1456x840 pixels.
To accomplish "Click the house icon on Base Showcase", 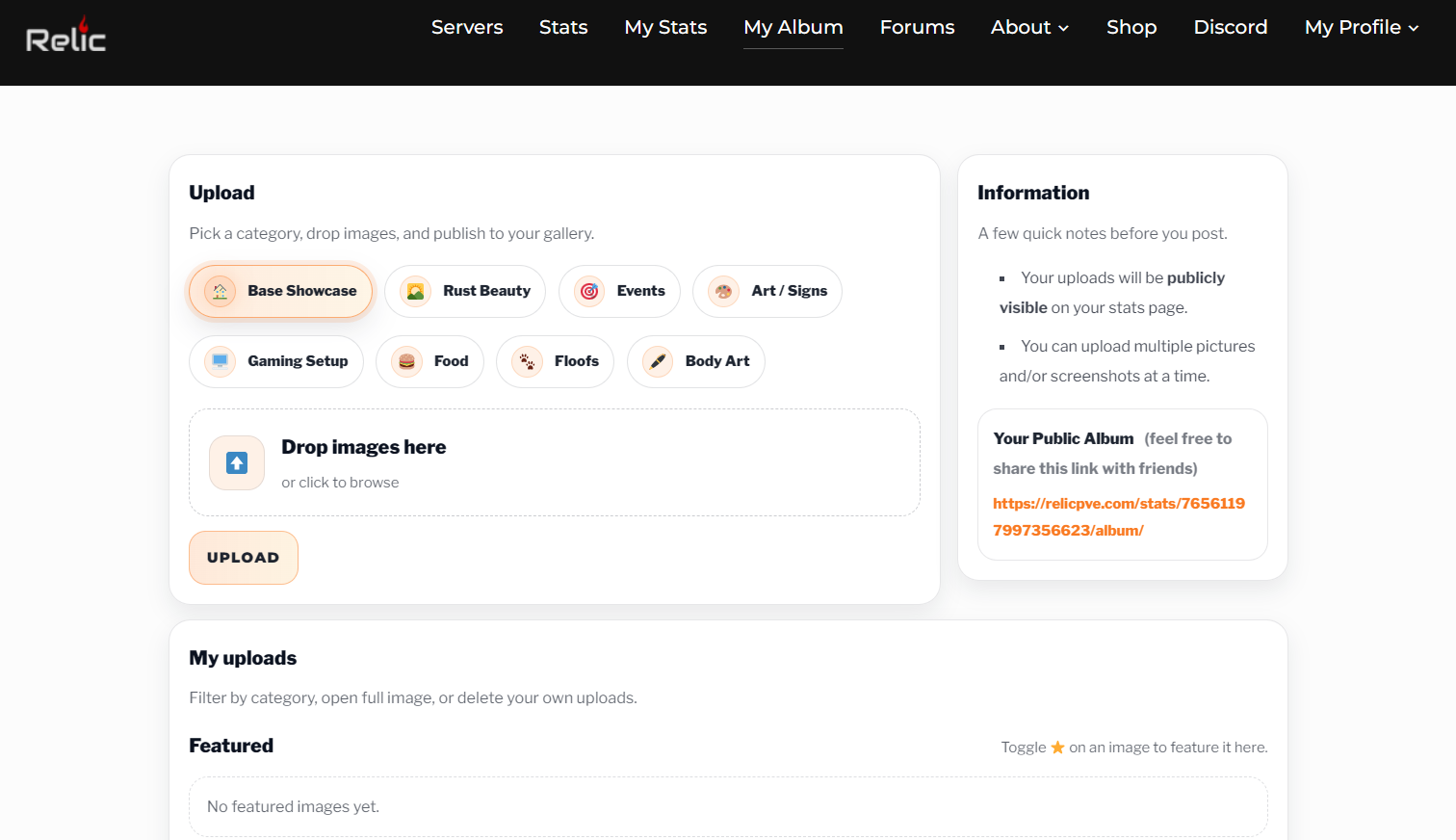I will coord(220,291).
